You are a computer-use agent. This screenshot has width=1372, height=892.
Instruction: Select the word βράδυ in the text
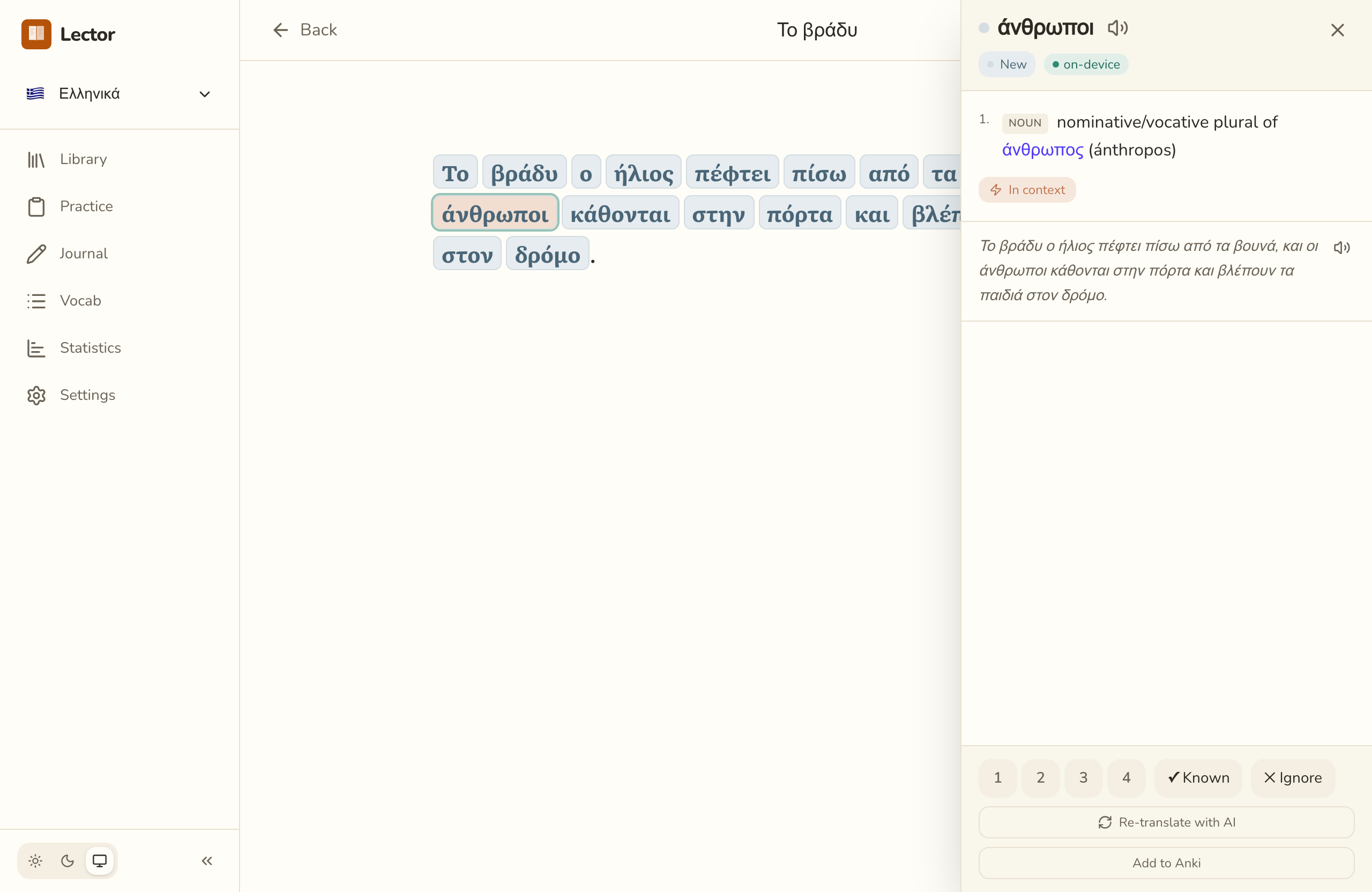pos(525,173)
